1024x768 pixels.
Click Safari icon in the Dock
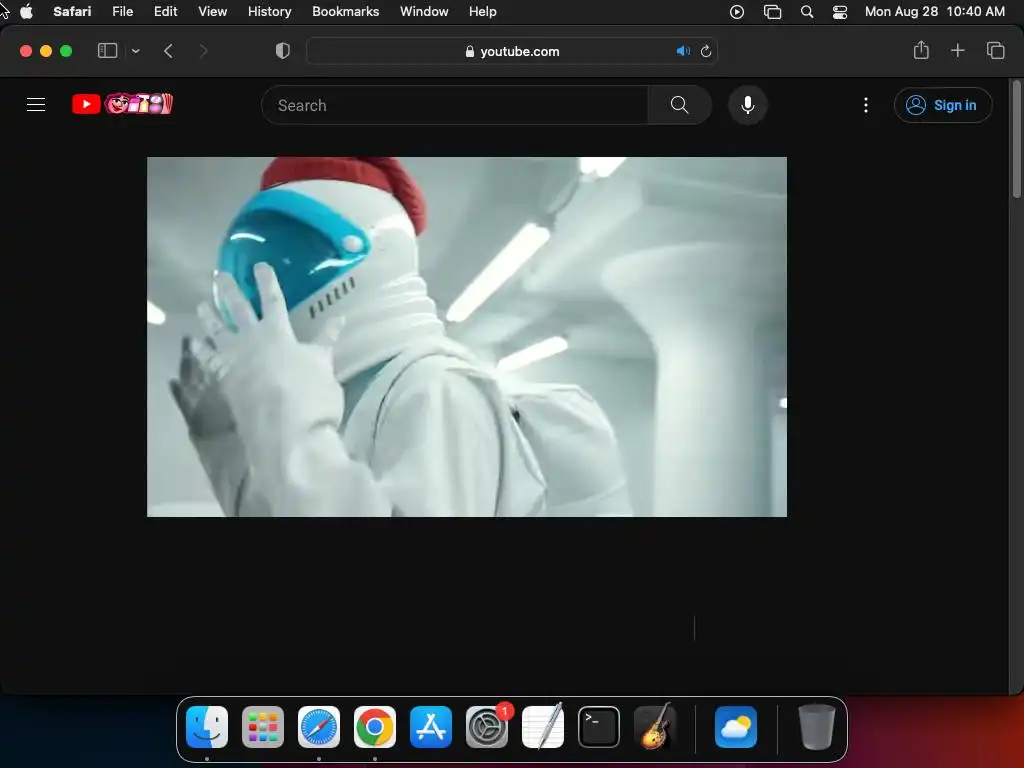tap(319, 727)
